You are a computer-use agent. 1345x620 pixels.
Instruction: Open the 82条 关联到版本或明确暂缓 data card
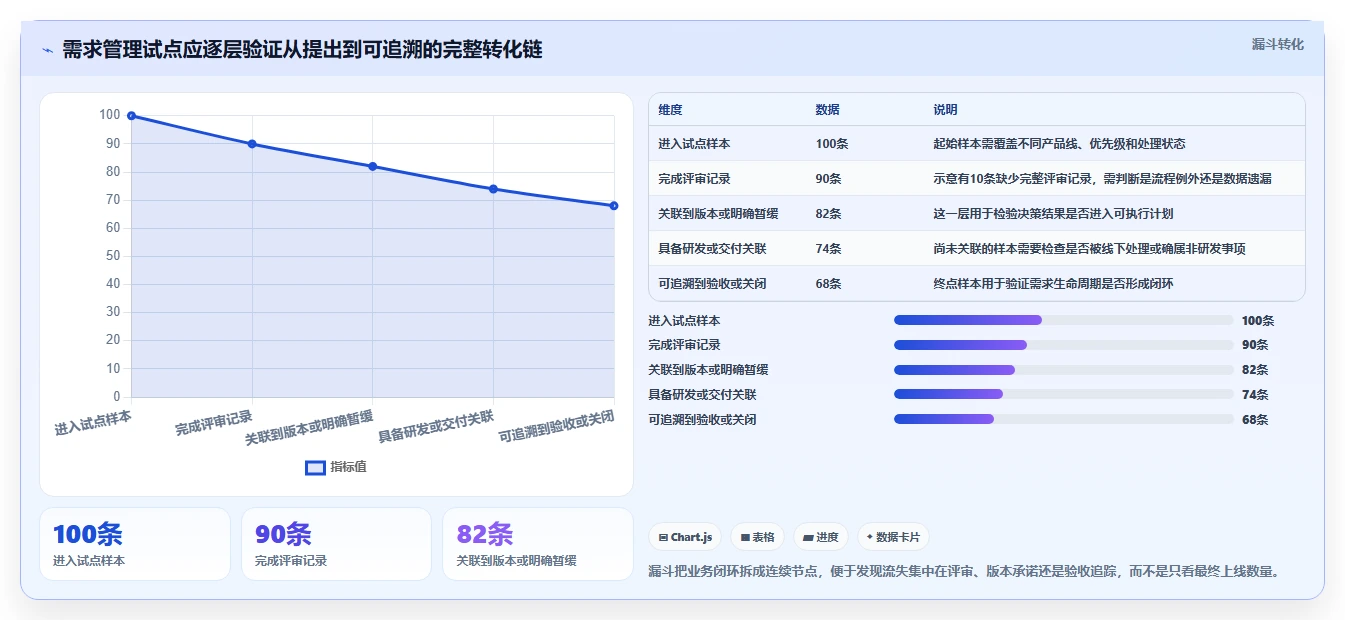coord(538,544)
